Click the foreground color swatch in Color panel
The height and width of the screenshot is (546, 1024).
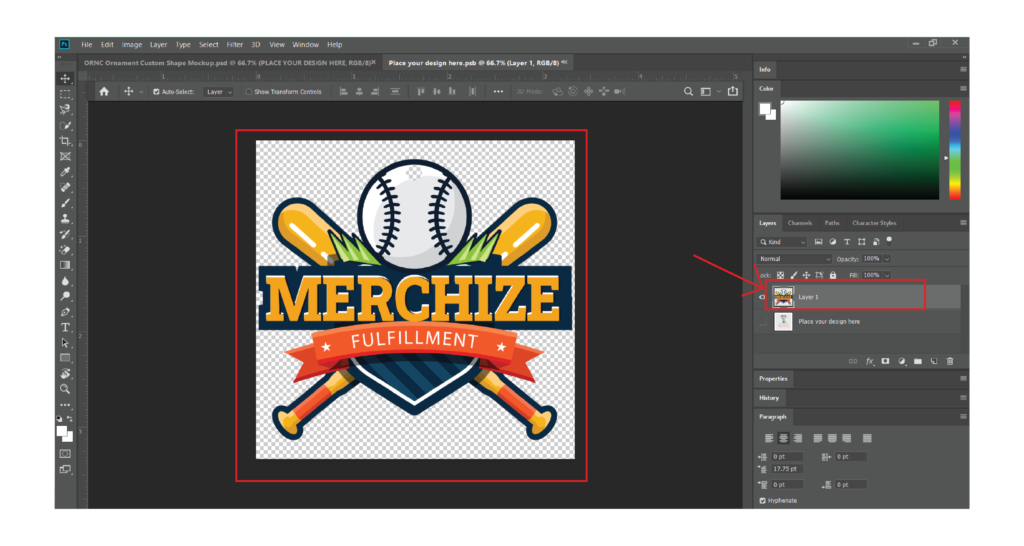pos(765,109)
